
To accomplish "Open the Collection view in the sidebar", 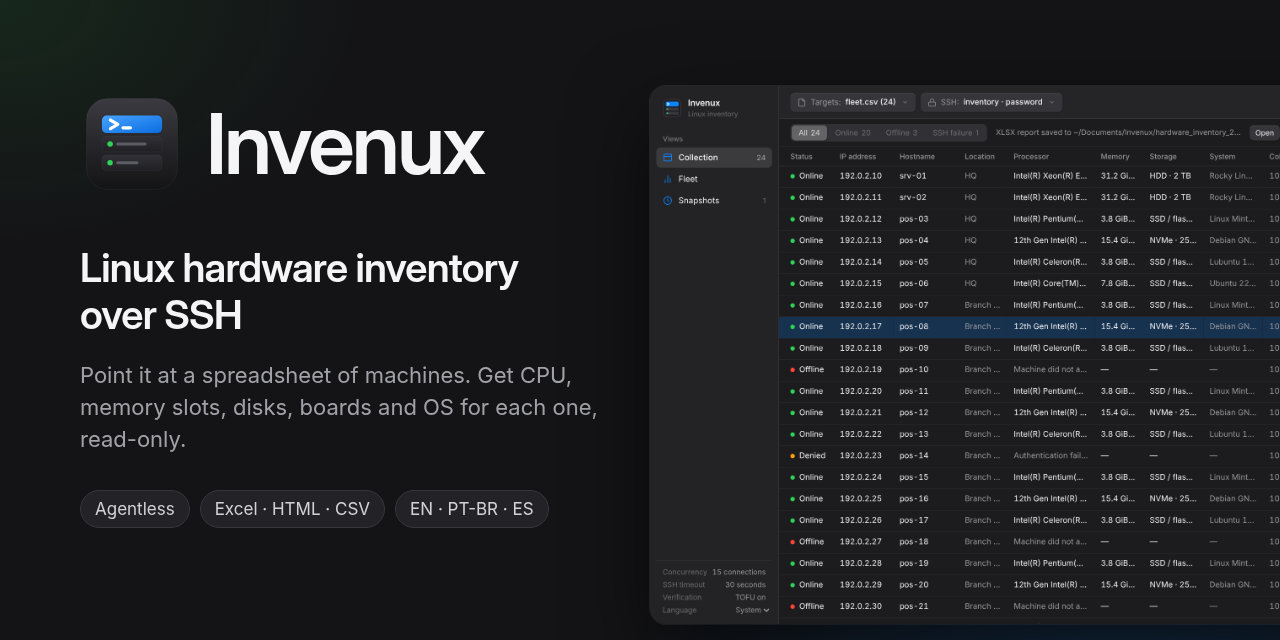I will [714, 157].
